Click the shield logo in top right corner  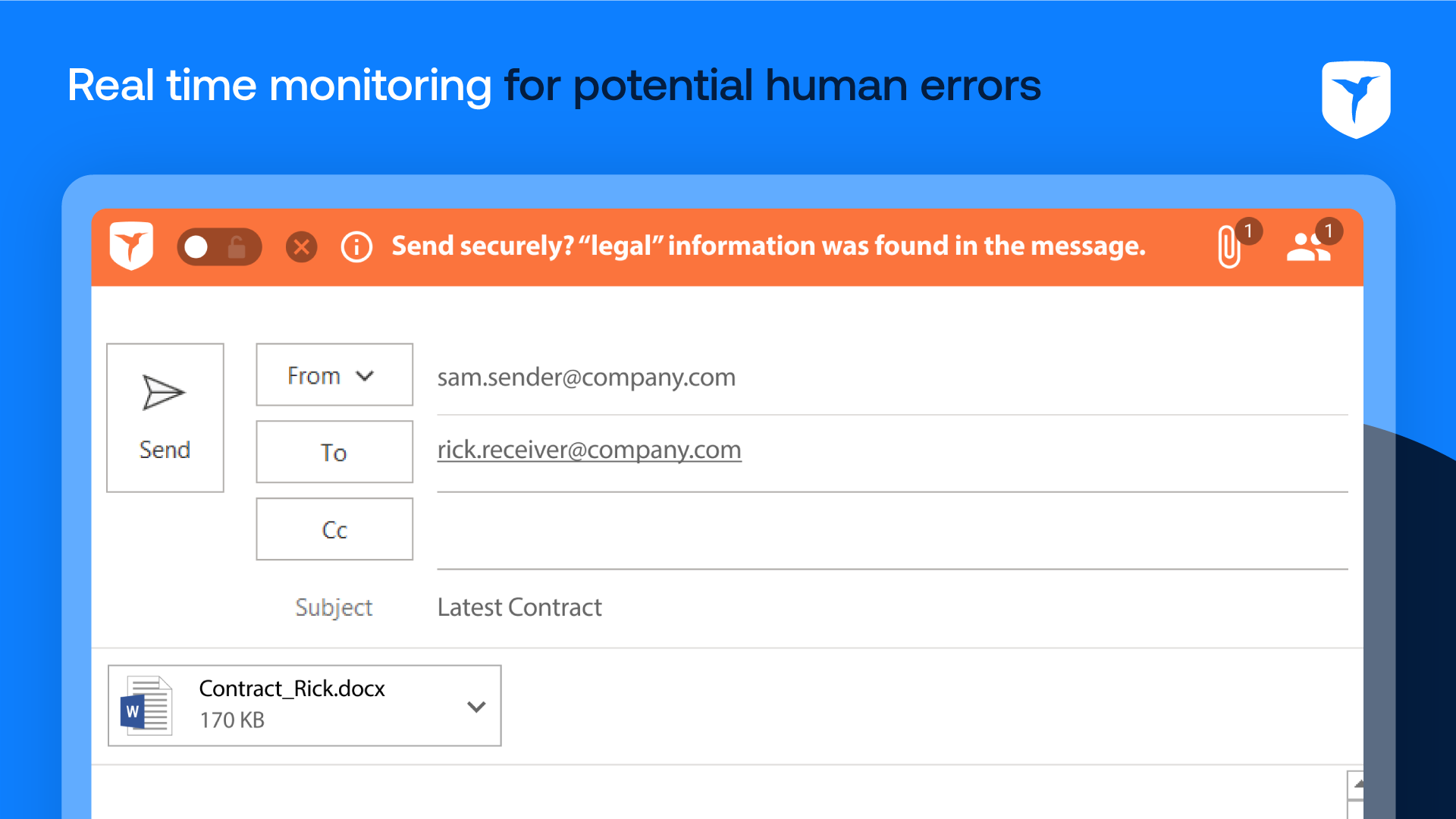pos(1356,99)
